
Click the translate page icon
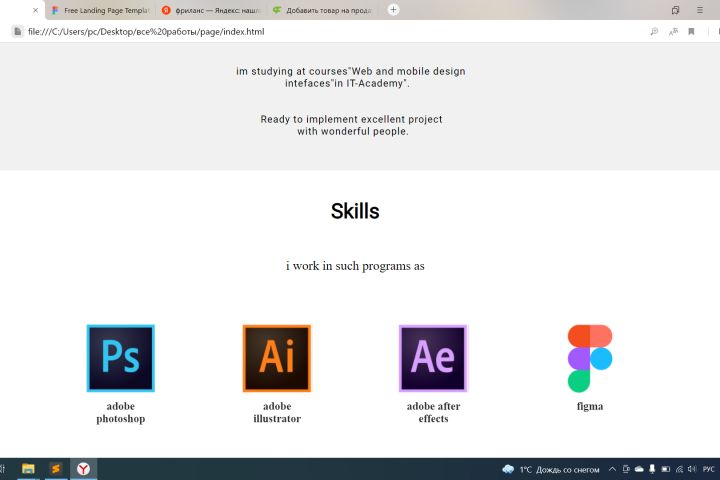[x=673, y=31]
